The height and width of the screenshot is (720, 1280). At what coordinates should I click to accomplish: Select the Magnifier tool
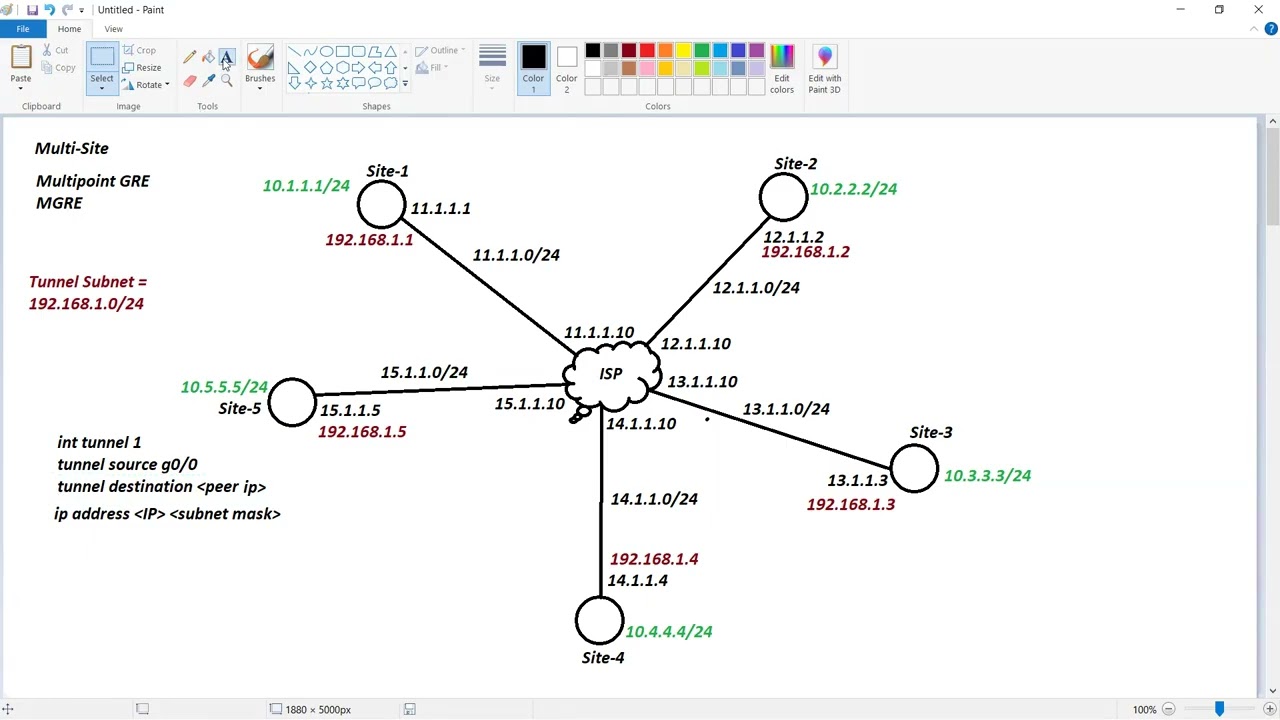[x=226, y=81]
